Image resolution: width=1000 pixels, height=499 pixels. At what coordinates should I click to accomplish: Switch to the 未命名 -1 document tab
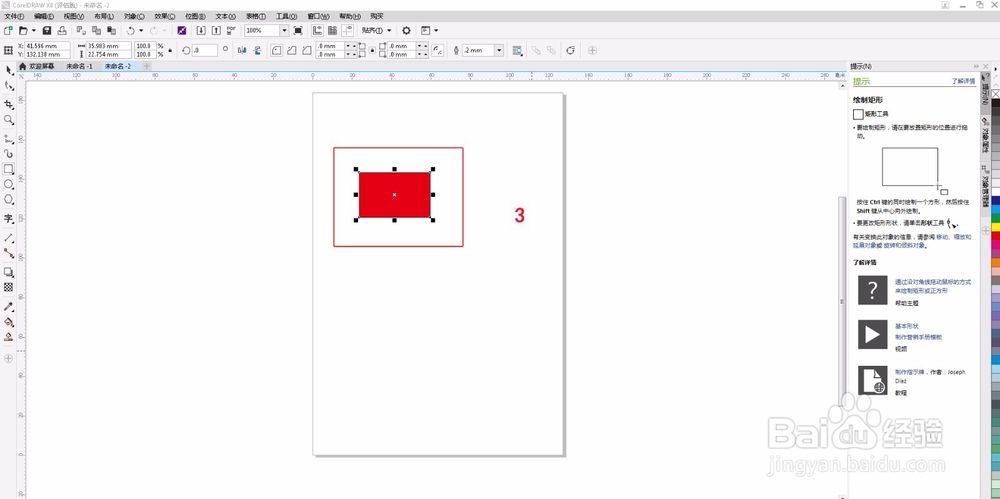coord(80,66)
